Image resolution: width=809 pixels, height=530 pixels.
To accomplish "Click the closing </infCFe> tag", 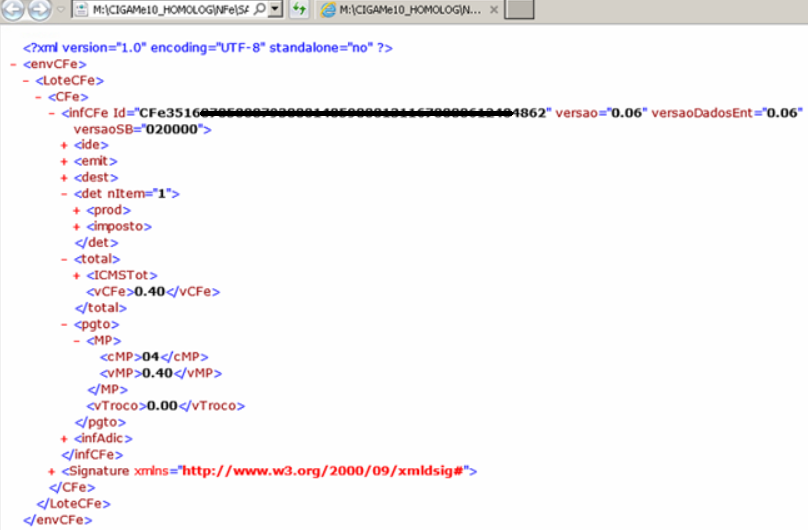I will pos(92,455).
